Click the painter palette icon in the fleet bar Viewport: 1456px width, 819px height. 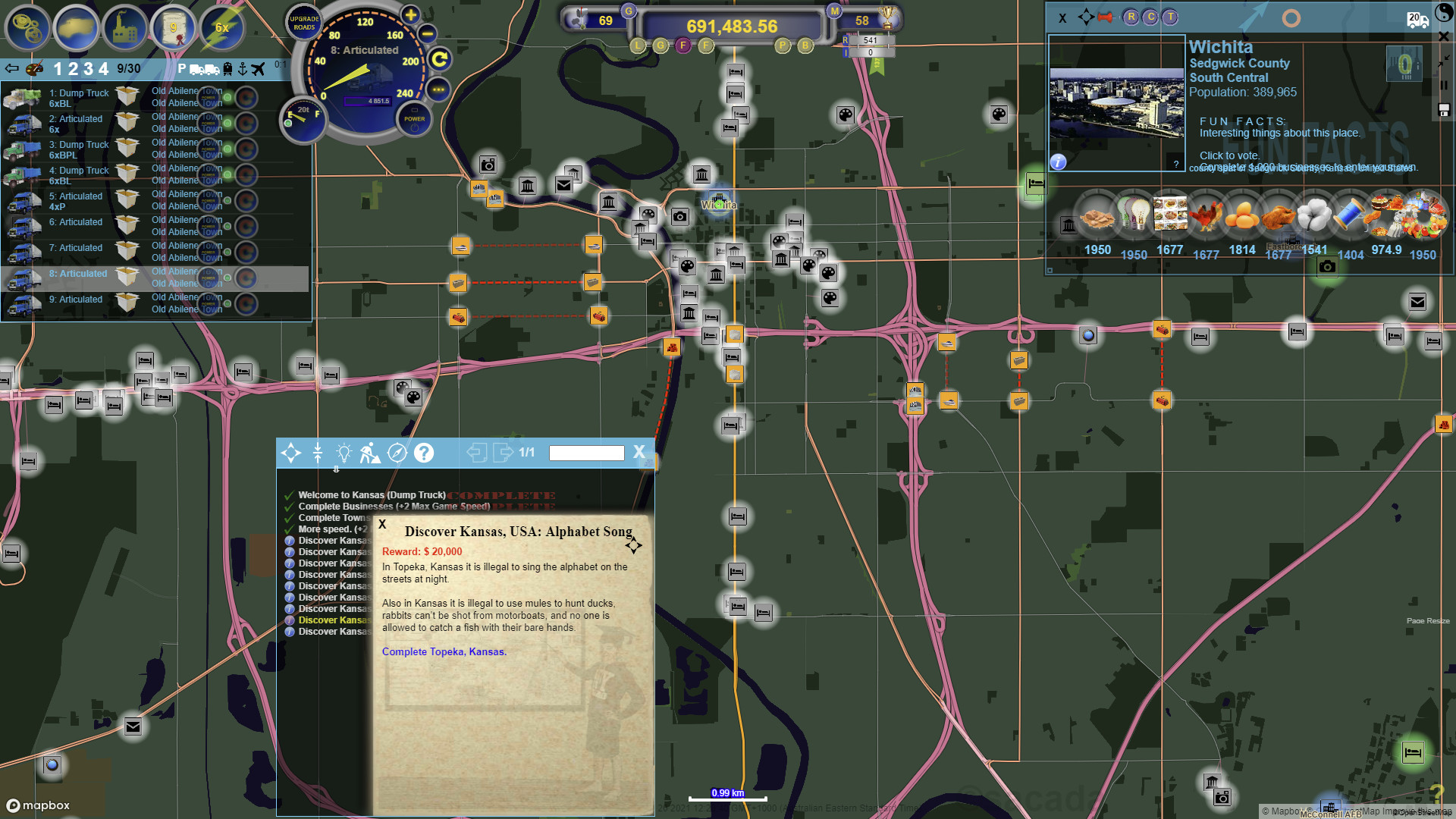36,68
